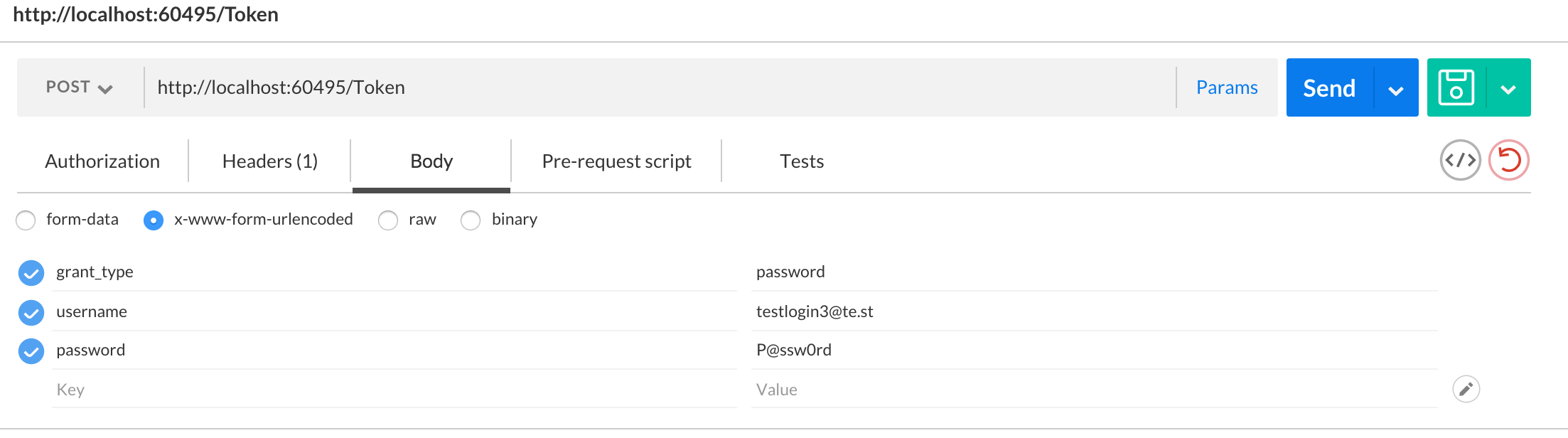Open the save options dropdown arrow

[1508, 89]
